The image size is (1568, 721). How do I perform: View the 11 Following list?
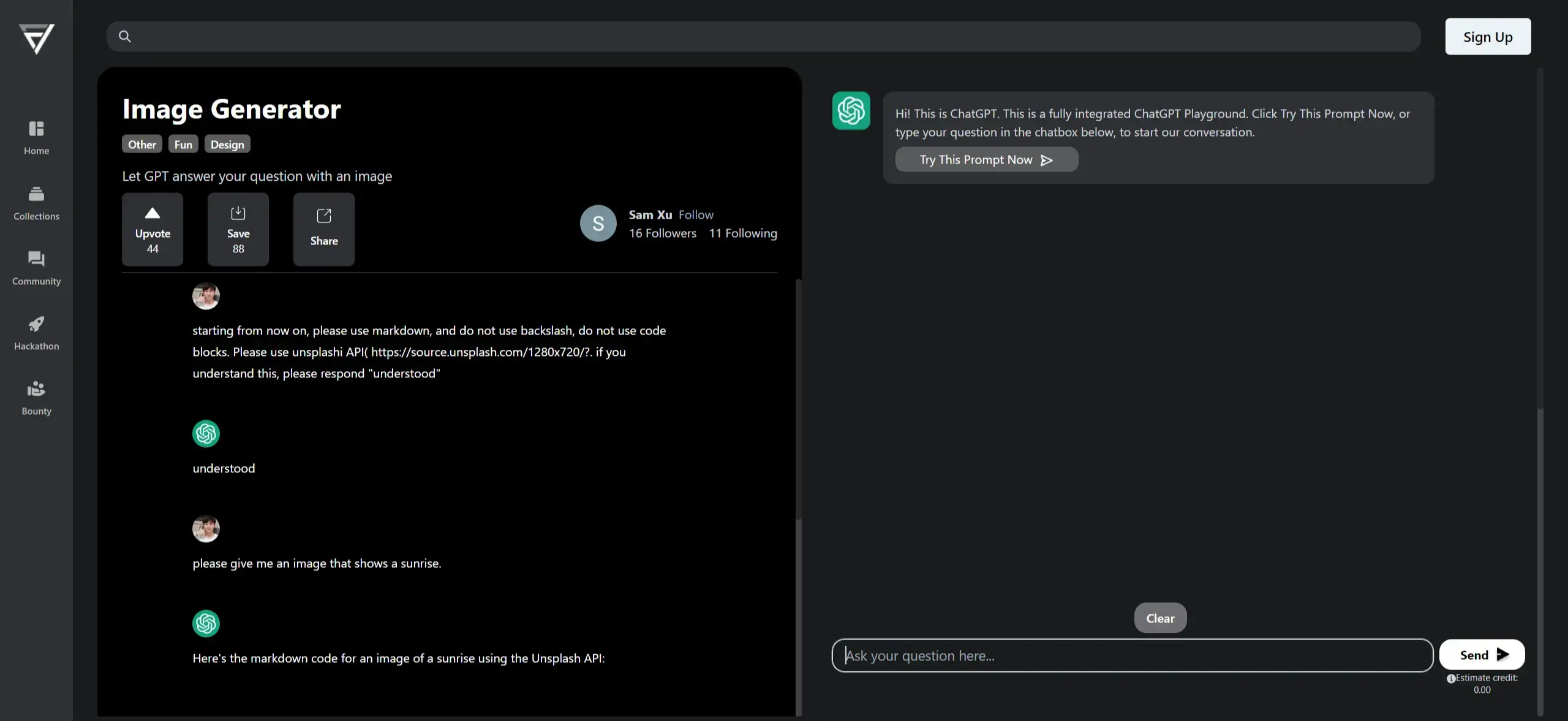743,233
